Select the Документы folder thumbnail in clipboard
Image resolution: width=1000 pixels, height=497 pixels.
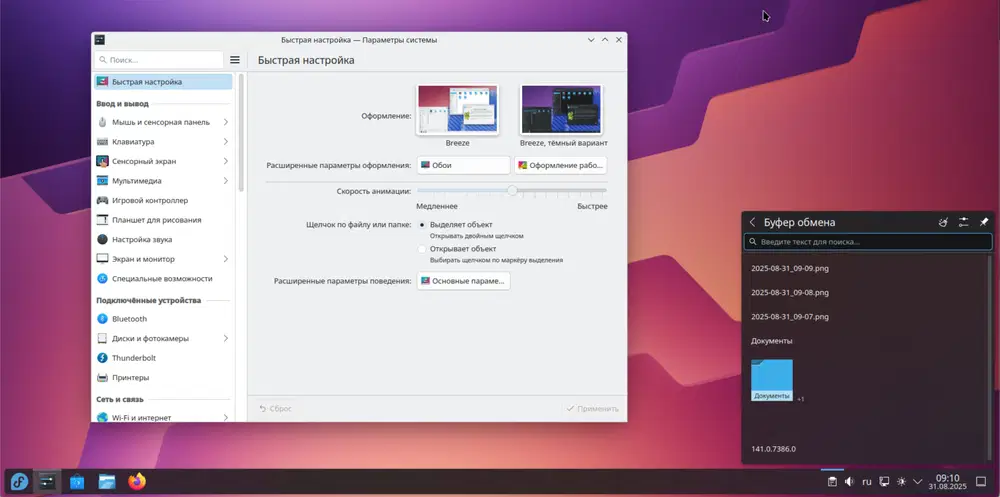[x=772, y=380]
